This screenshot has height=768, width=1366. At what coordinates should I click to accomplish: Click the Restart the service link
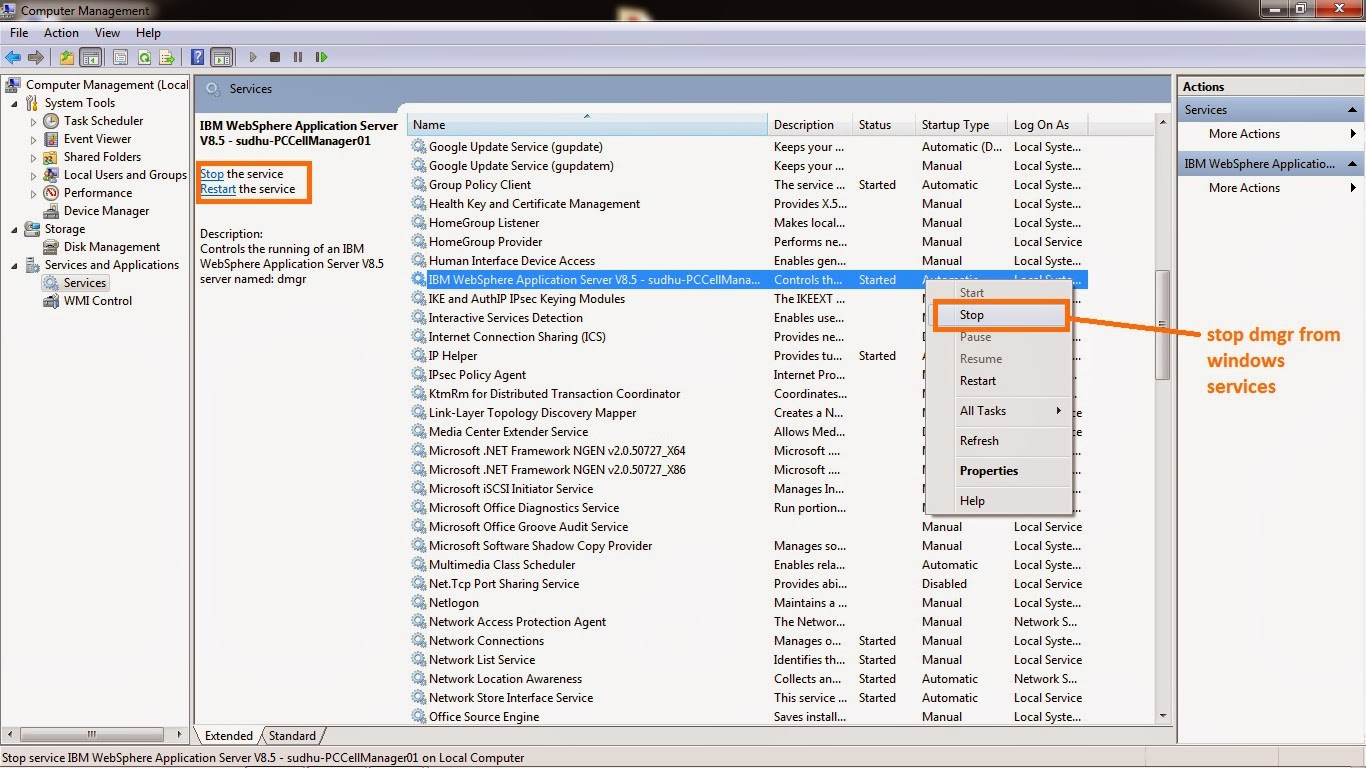pos(217,188)
